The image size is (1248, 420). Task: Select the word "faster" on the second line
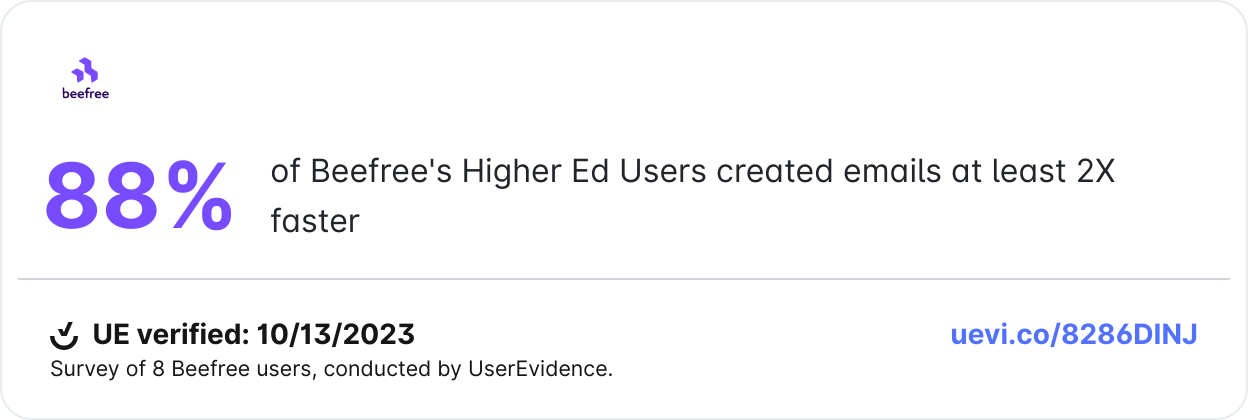[314, 221]
